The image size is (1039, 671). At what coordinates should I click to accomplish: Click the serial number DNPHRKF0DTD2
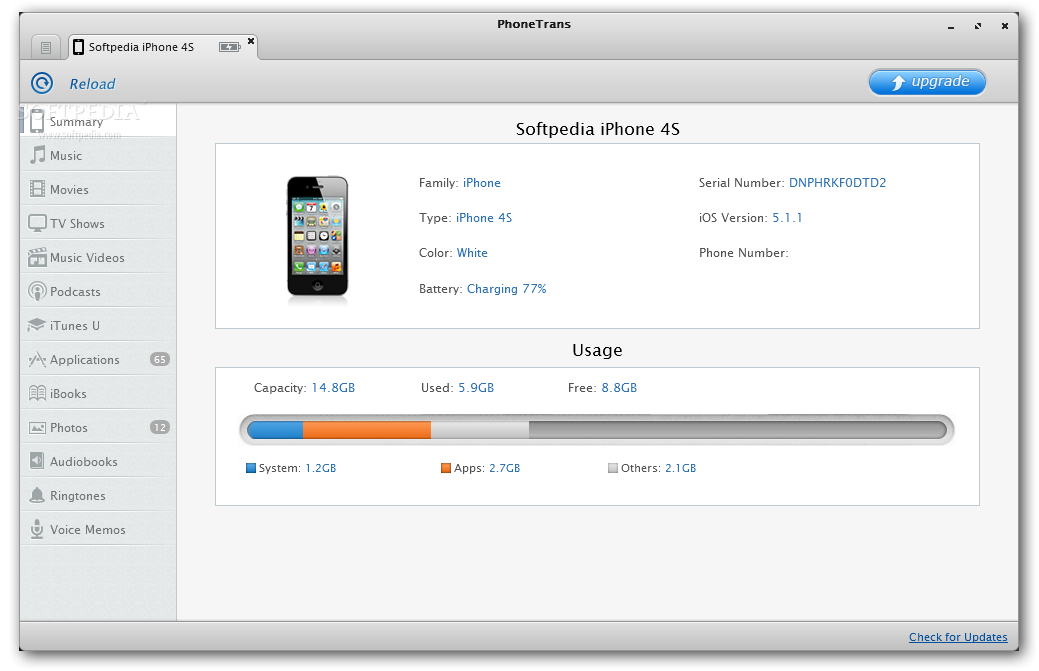838,183
